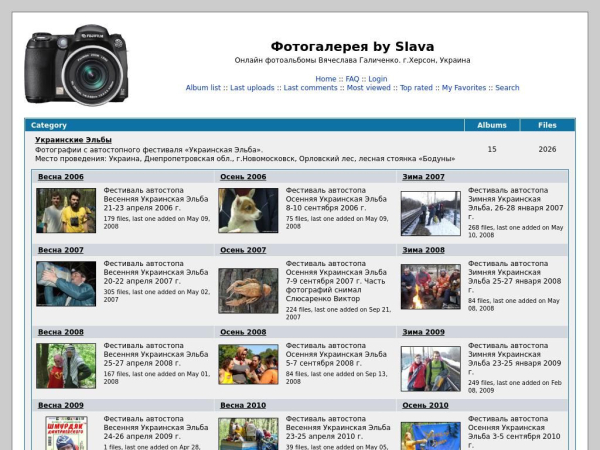View Last comments
Viewport: 600px width, 450px height.
(310, 88)
